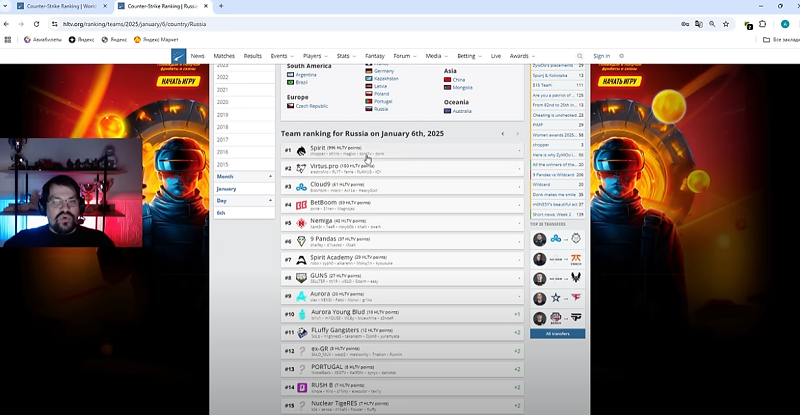Open the Яндекс Маркет bookmark
Viewport: 800px width, 415px height.
[x=156, y=39]
